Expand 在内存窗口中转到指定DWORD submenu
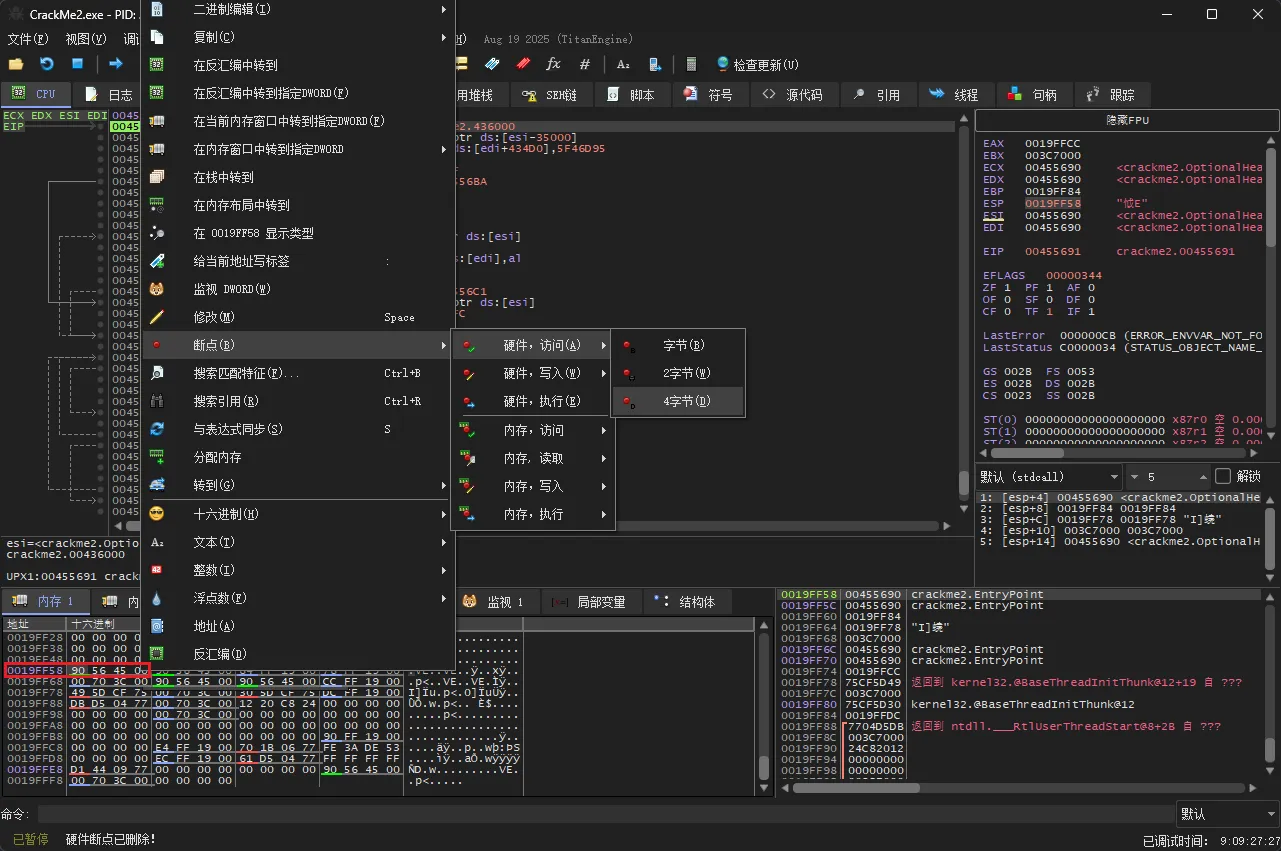The image size is (1281, 851). 298,149
